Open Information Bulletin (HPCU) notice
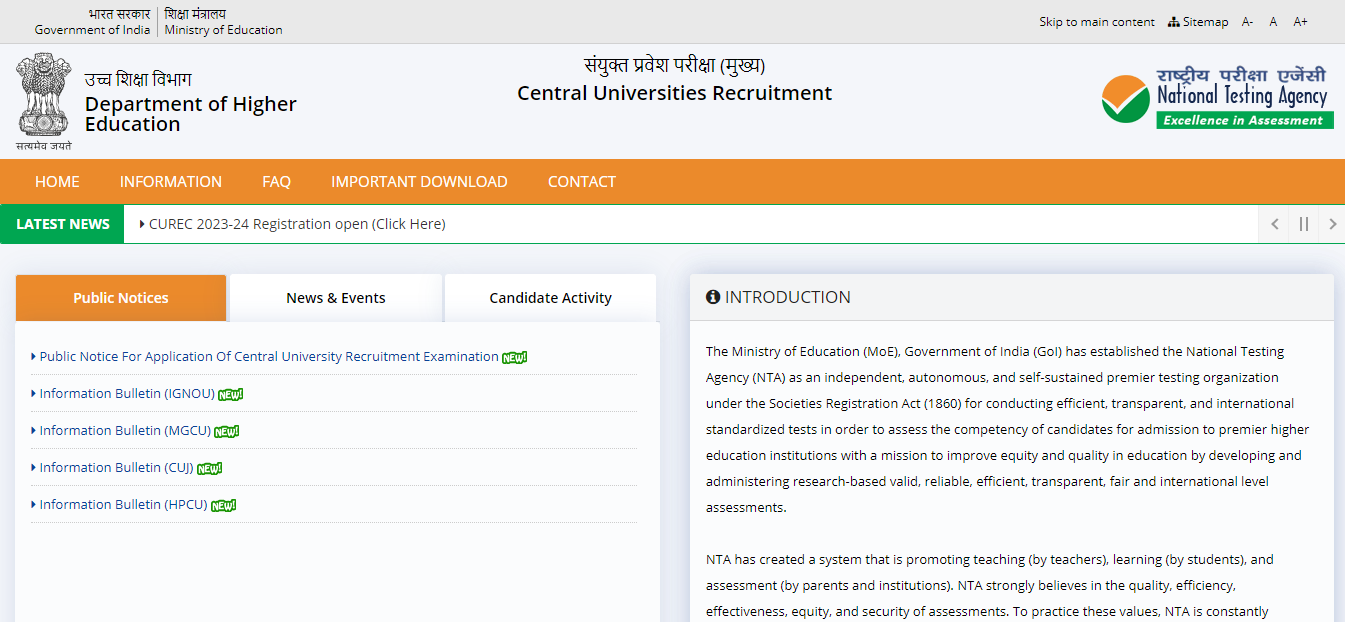The height and width of the screenshot is (622, 1345). [x=123, y=505]
